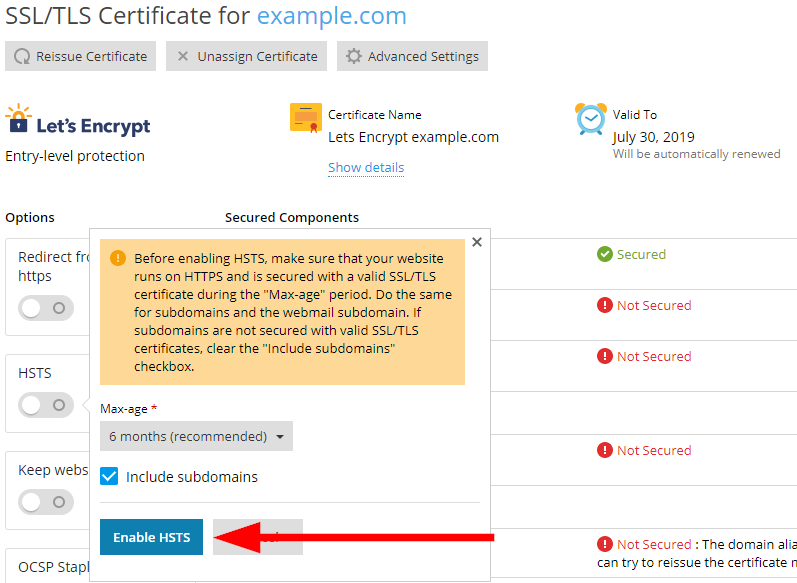797x583 pixels.
Task: Click the Unassign Certificate button
Action: 246,56
